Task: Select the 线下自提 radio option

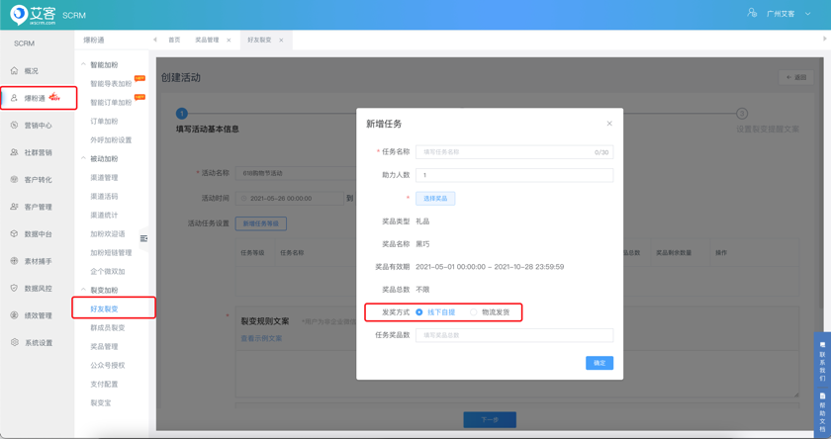Action: click(420, 312)
